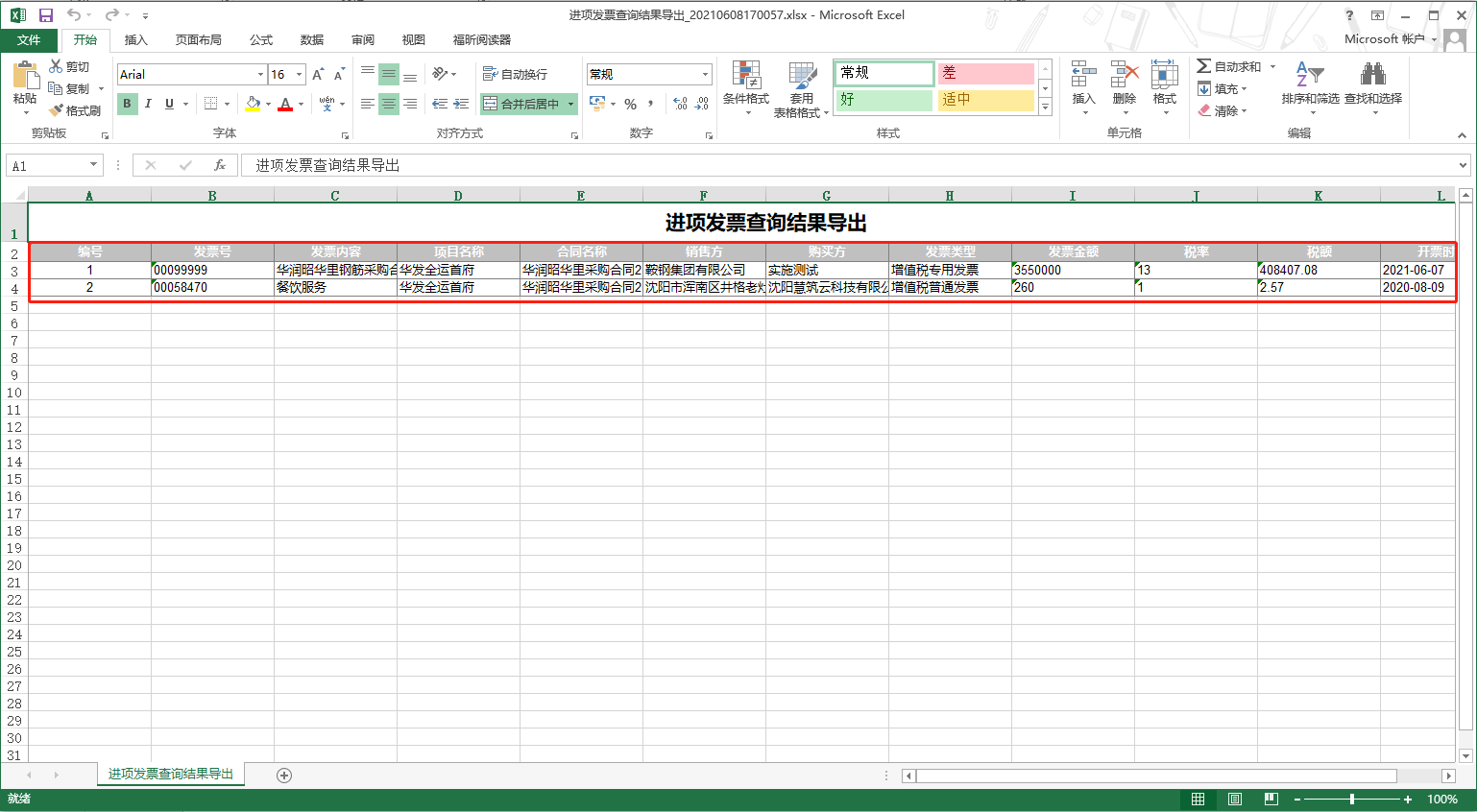
Task: Click the 填充 Fill button
Action: (x=1222, y=88)
